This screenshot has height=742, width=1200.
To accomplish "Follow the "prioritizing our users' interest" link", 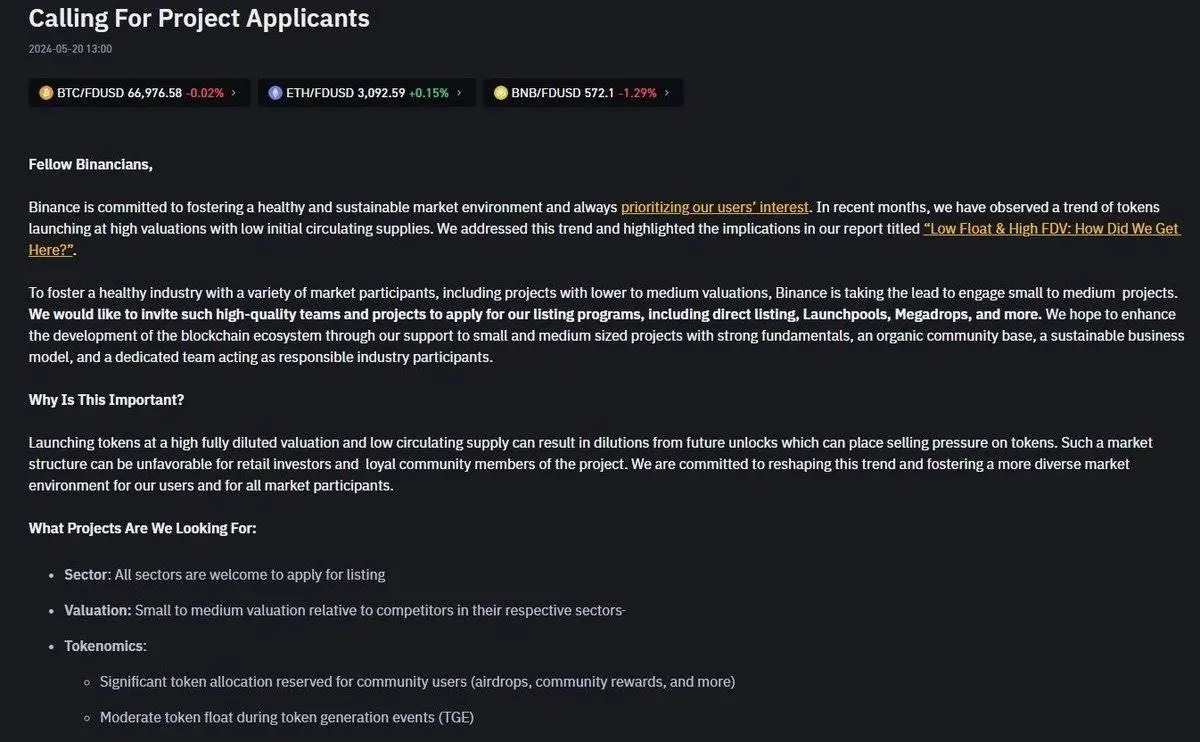I will pos(714,207).
